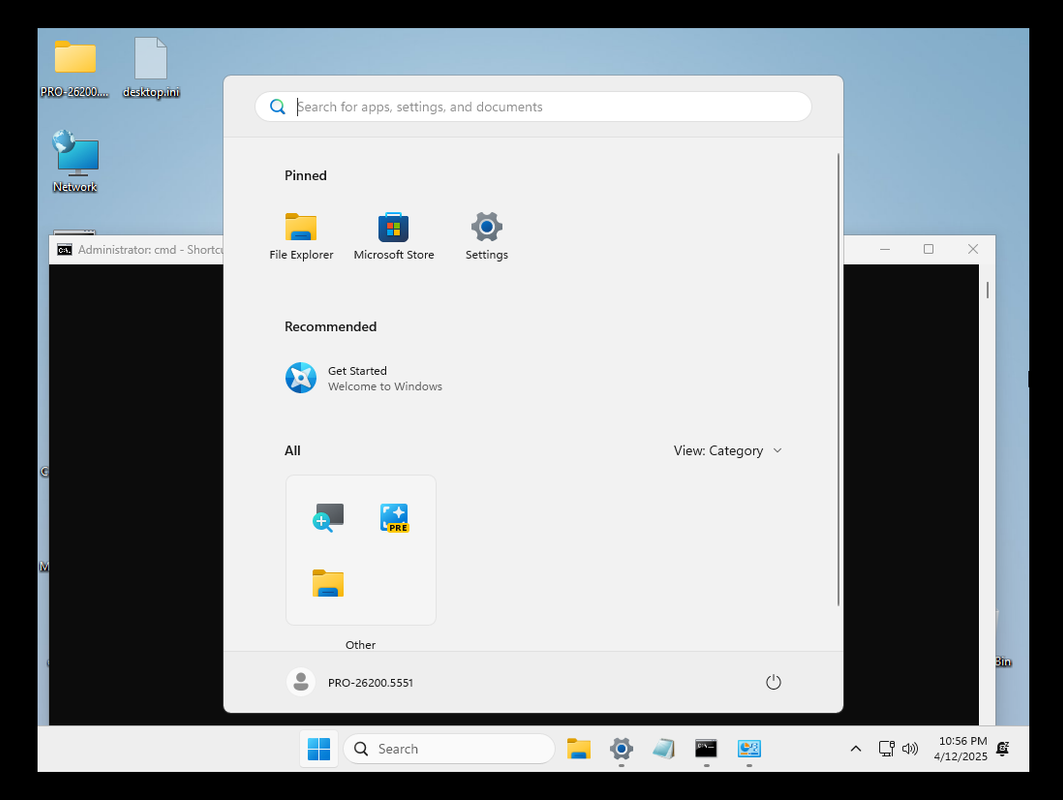
Task: Show hidden icons in the system tray
Action: (x=856, y=748)
